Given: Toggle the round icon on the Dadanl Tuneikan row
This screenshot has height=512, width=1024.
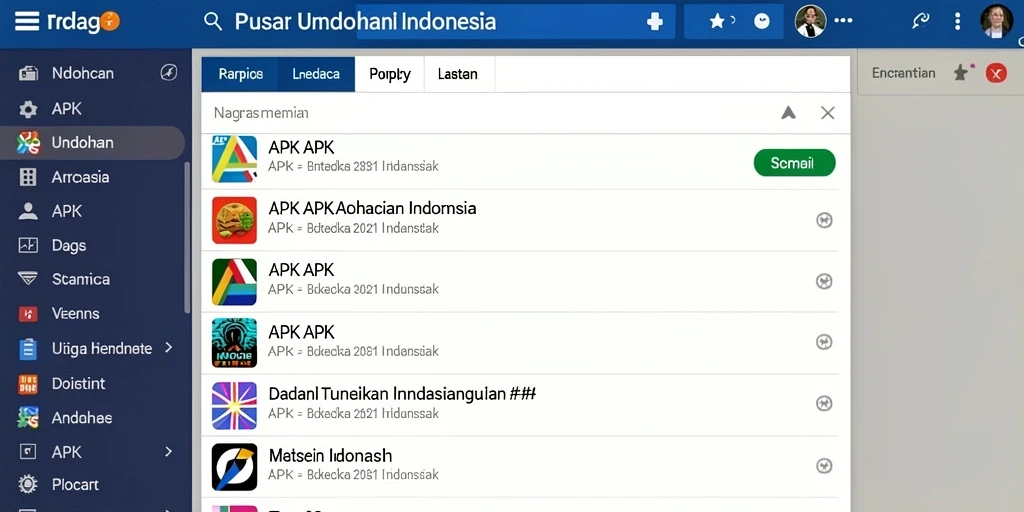Looking at the screenshot, I should 824,404.
